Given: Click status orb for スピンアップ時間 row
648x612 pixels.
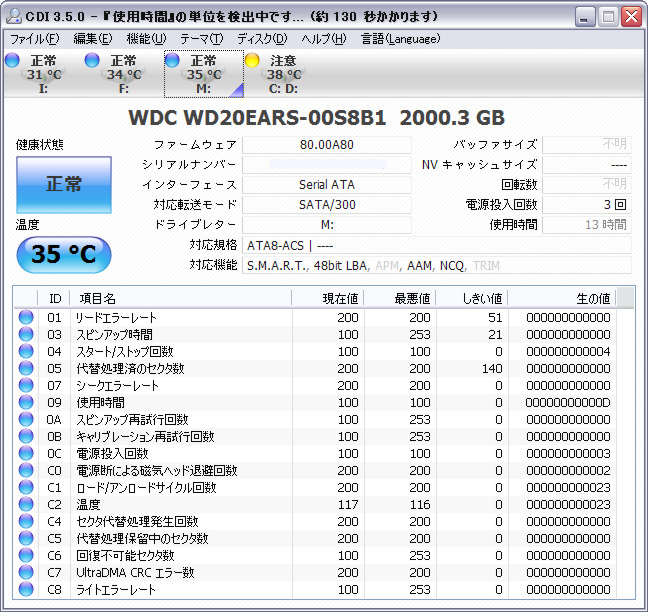Looking at the screenshot, I should (26, 334).
